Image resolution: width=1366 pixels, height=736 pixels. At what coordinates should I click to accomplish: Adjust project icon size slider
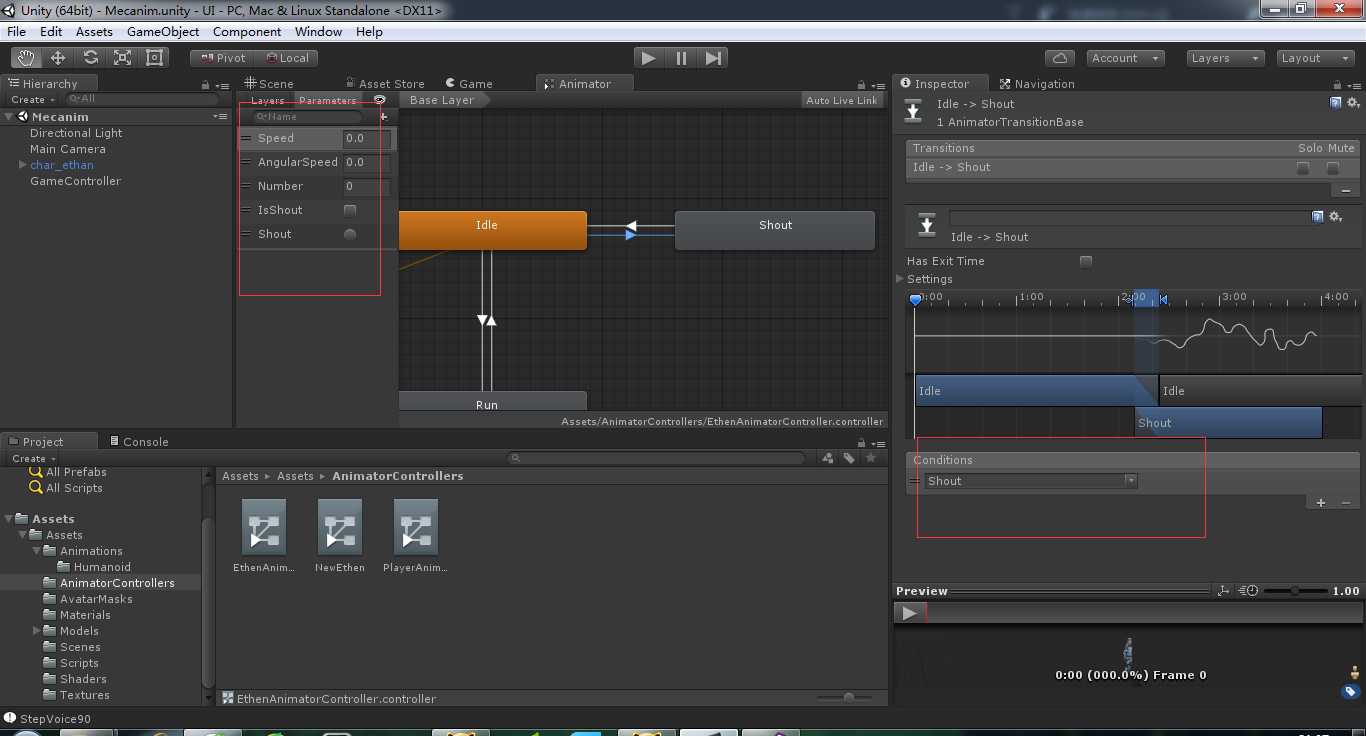click(x=849, y=698)
